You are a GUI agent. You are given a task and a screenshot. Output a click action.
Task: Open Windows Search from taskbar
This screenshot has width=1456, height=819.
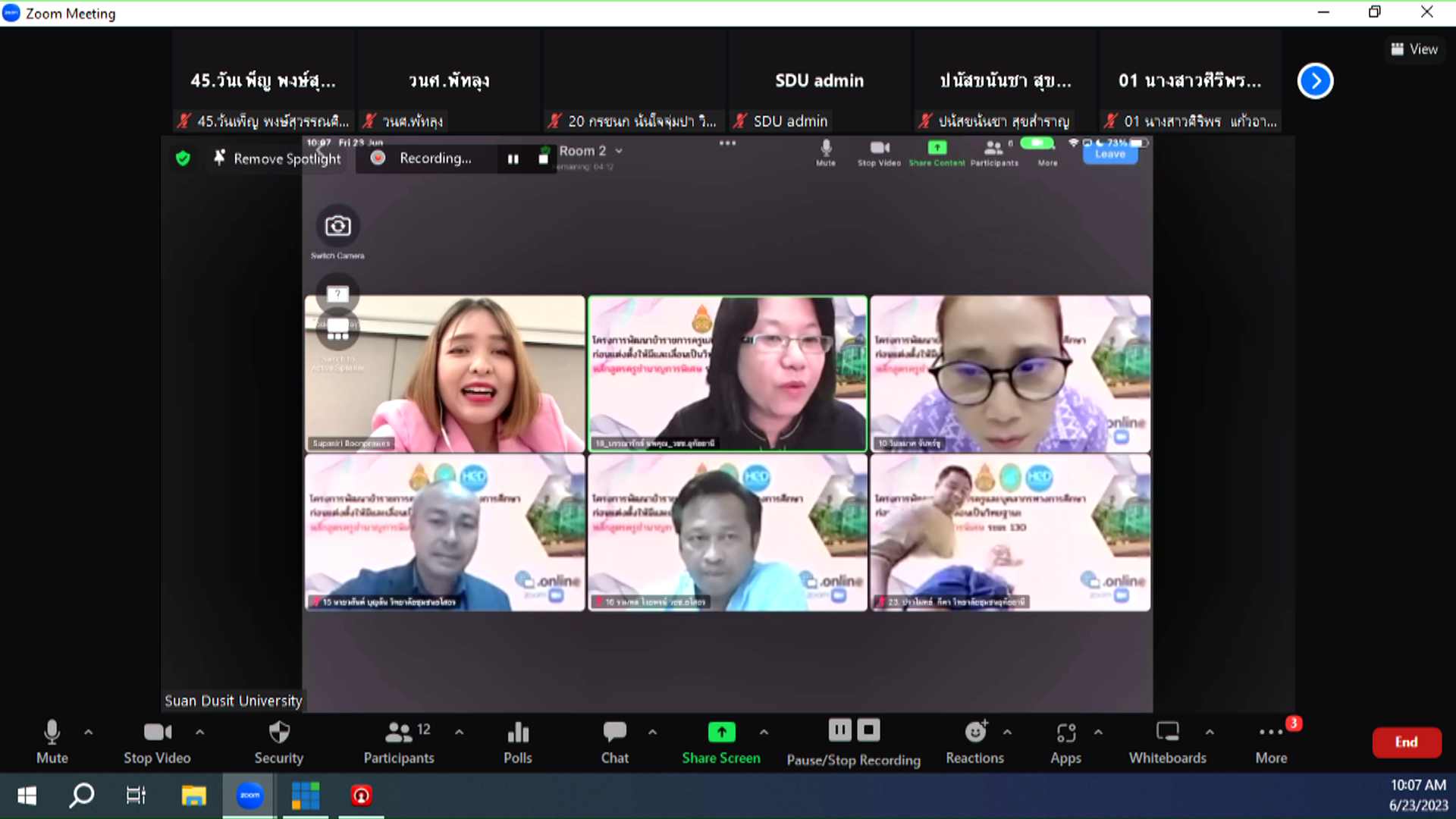(x=81, y=795)
